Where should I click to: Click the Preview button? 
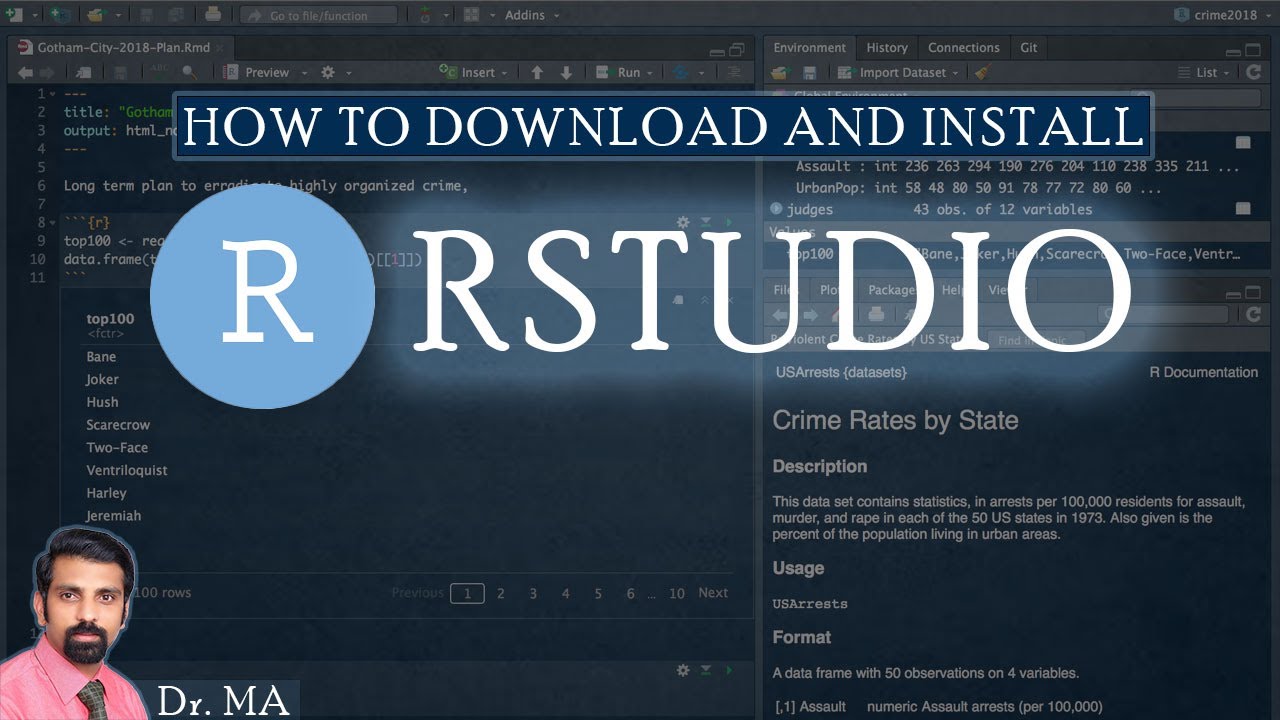258,72
